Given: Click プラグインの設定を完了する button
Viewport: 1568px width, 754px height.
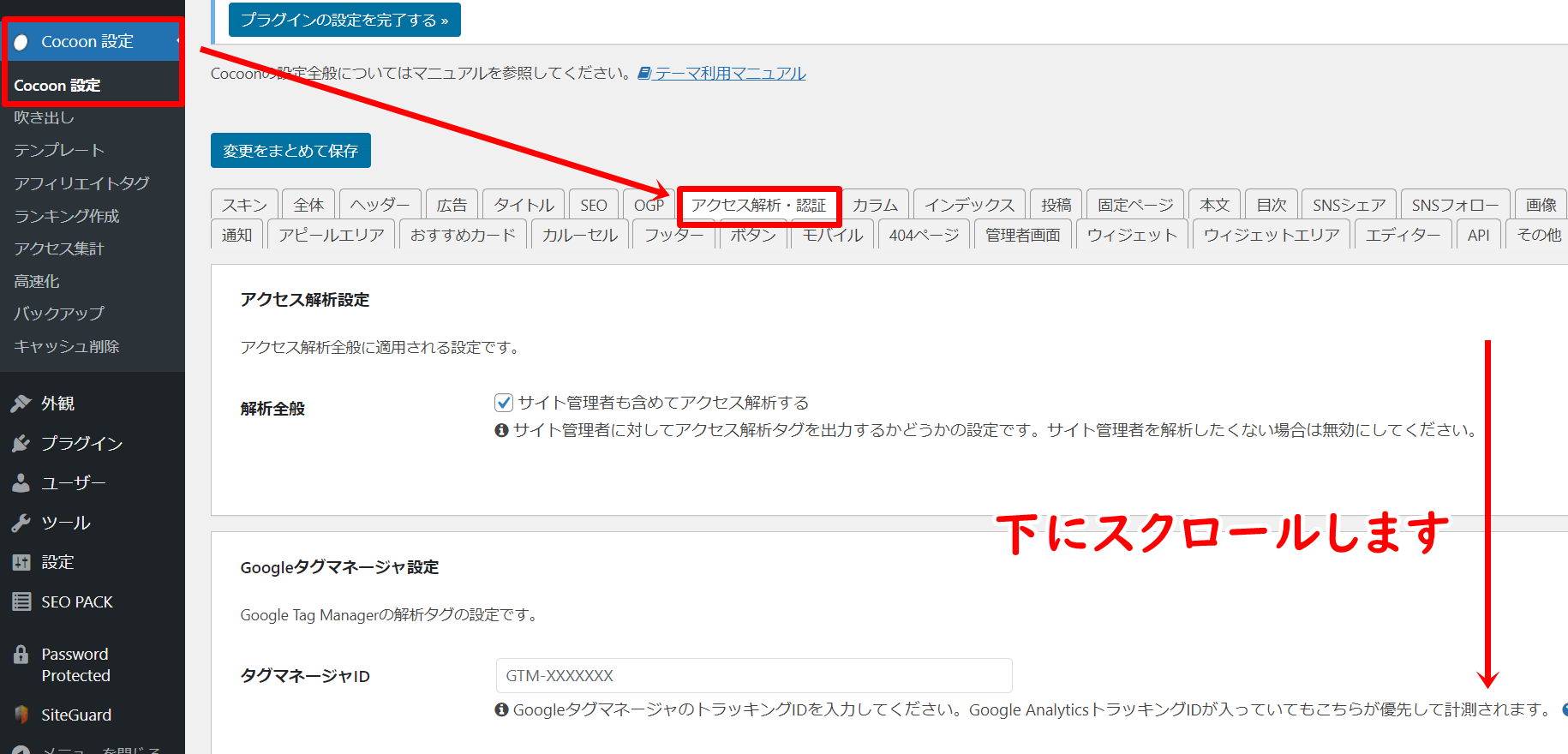Looking at the screenshot, I should point(344,20).
